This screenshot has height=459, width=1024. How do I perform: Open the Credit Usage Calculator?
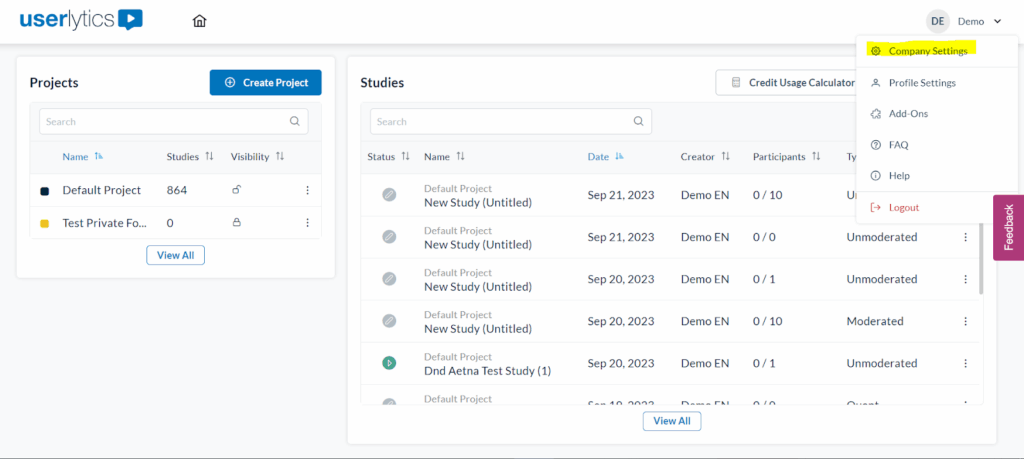coord(792,83)
